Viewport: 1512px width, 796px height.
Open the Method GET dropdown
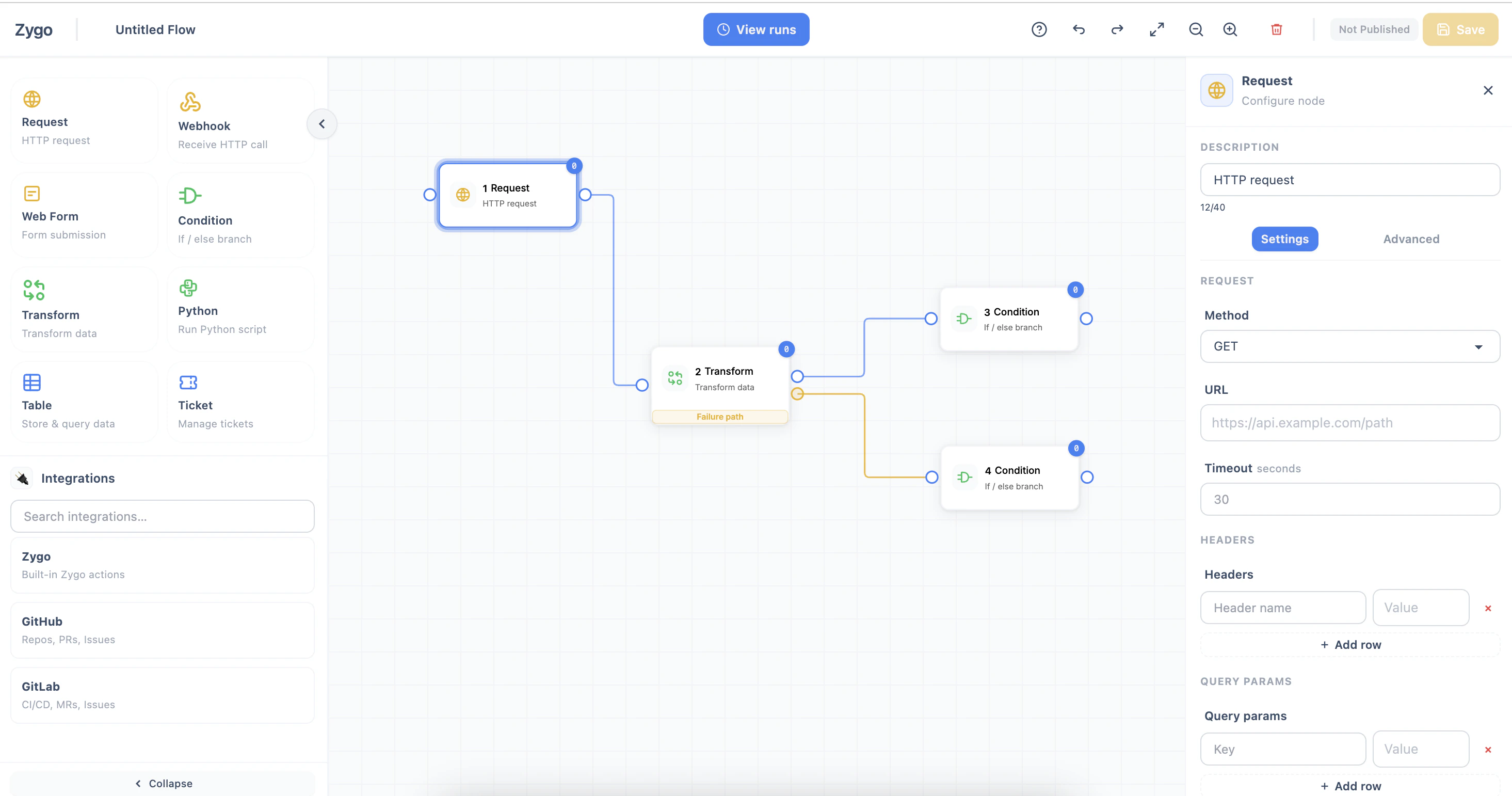click(1349, 346)
